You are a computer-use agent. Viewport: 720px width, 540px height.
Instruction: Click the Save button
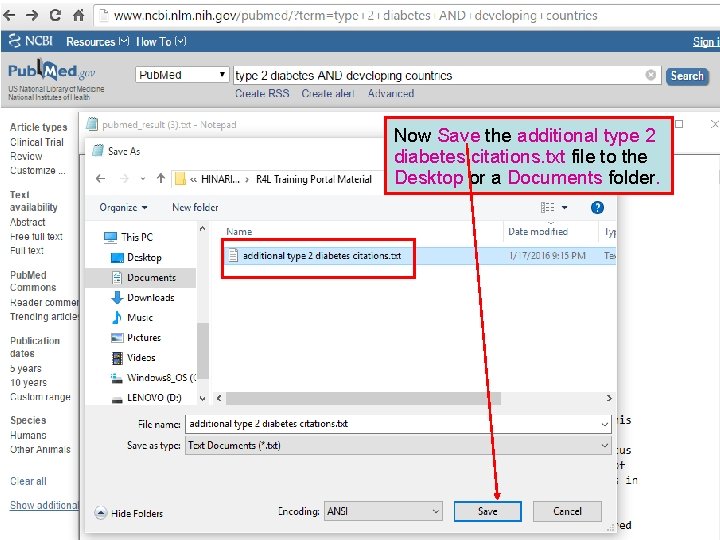[x=488, y=511]
